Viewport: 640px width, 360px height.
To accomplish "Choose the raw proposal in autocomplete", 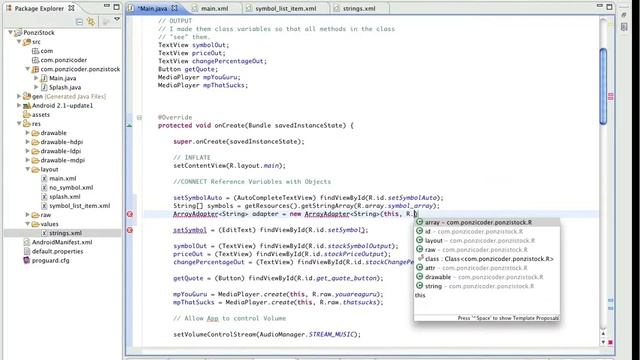I will [x=487, y=249].
